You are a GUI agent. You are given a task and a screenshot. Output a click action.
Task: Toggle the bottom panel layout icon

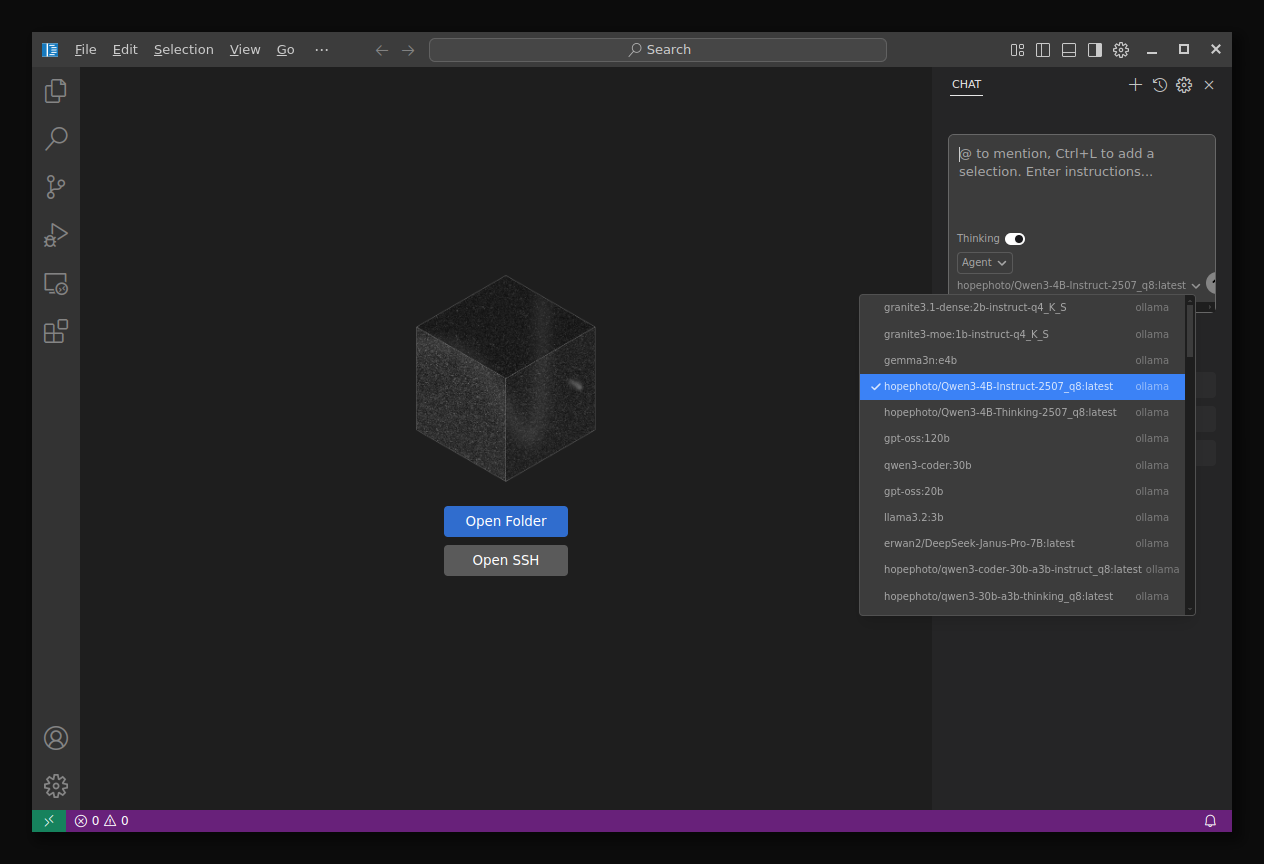(1069, 50)
